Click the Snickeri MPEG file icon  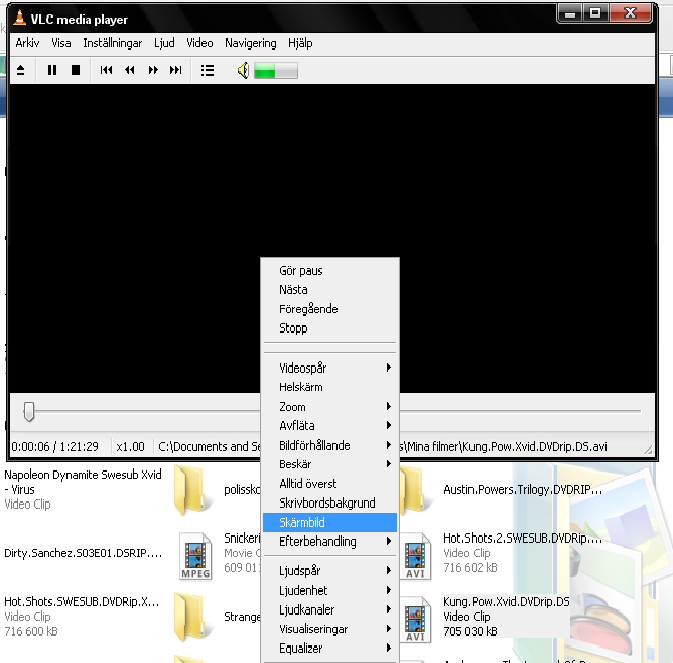coord(196,557)
